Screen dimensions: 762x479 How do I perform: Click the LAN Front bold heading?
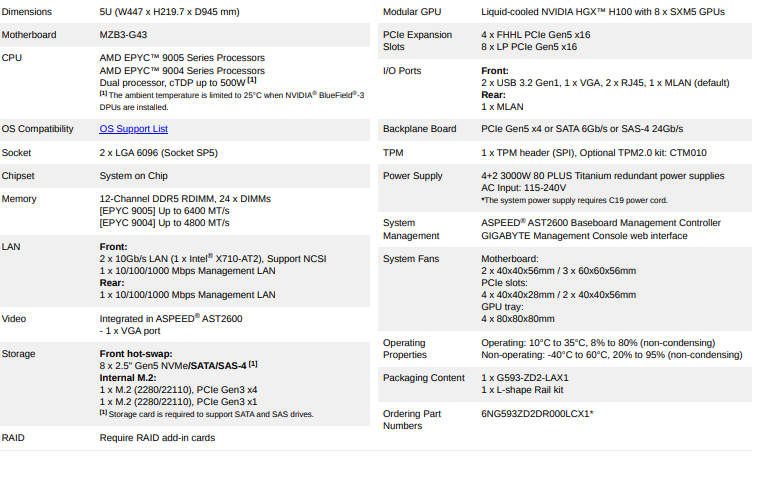[x=113, y=247]
